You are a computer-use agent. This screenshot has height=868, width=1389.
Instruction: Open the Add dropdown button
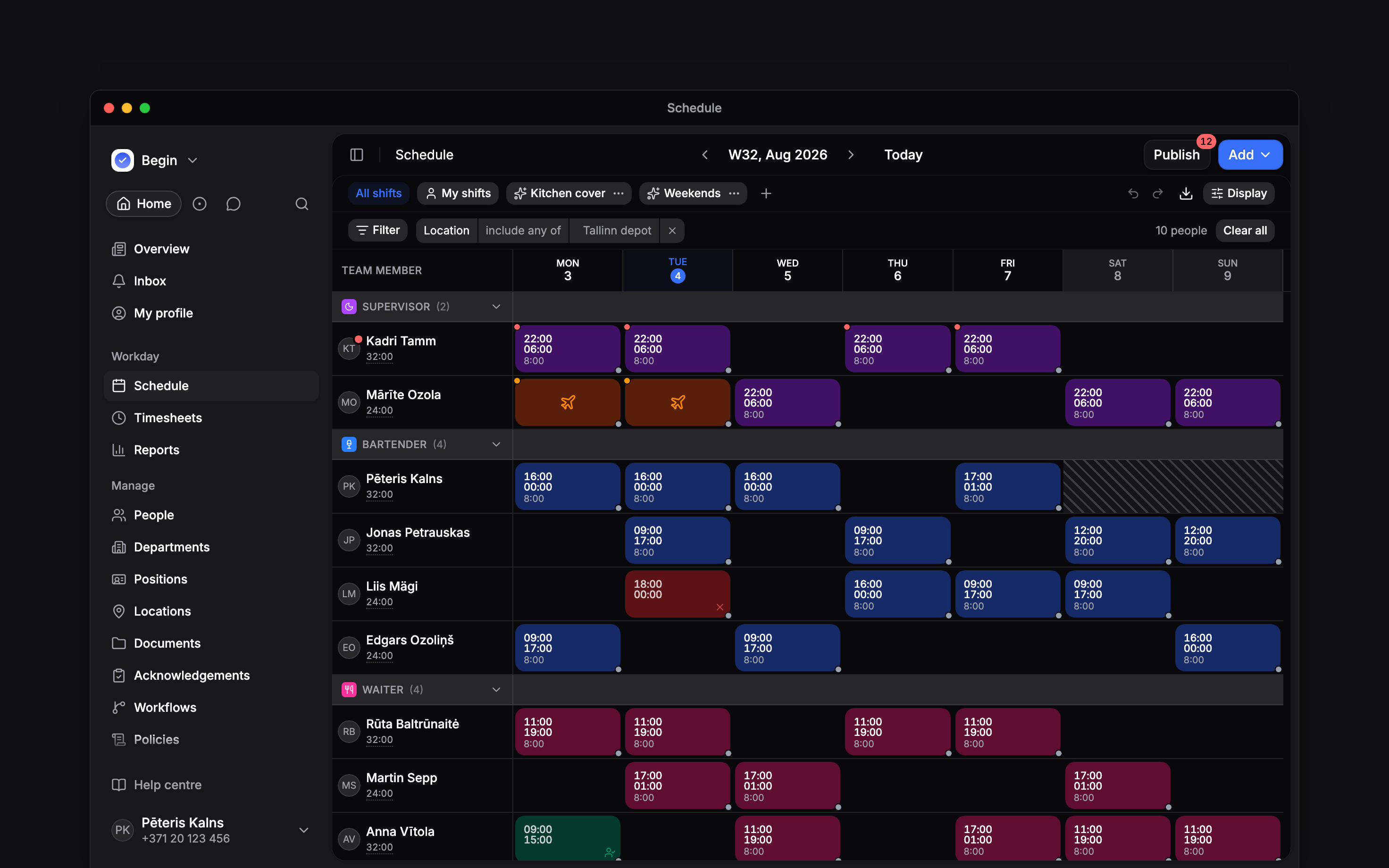pyautogui.click(x=1250, y=155)
